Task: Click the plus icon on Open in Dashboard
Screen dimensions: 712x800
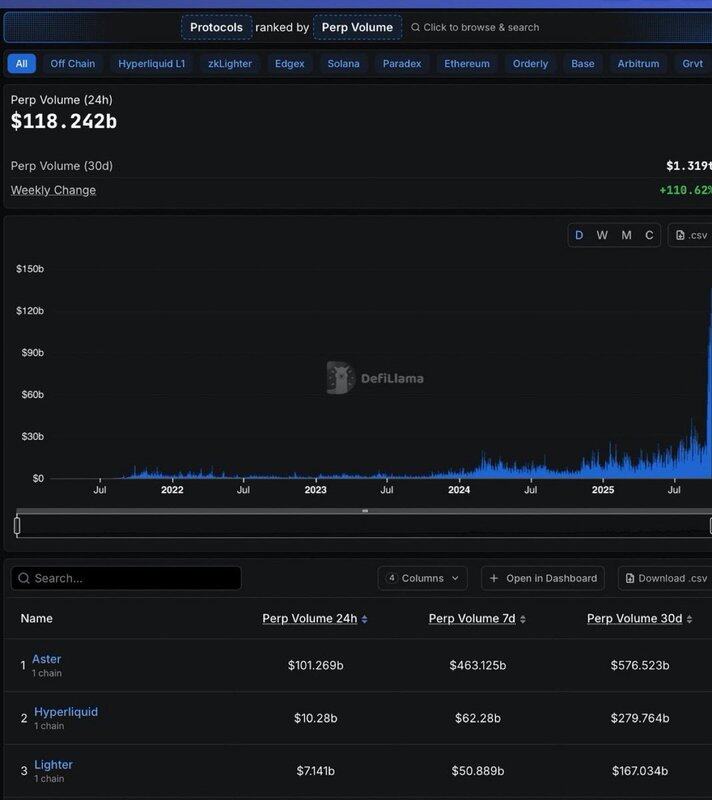Action: tap(494, 578)
